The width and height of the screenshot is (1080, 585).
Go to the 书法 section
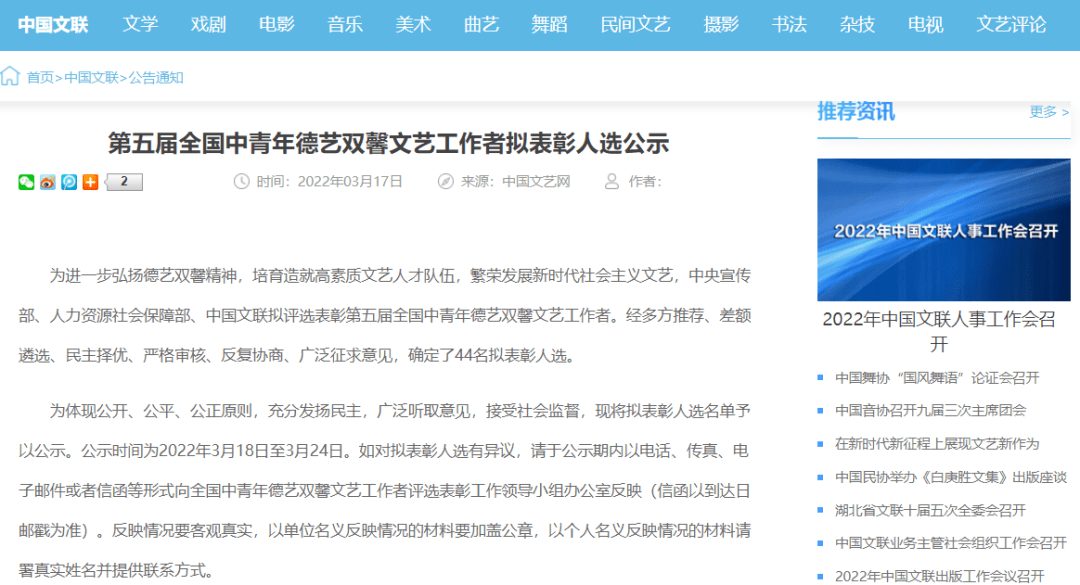pyautogui.click(x=789, y=25)
